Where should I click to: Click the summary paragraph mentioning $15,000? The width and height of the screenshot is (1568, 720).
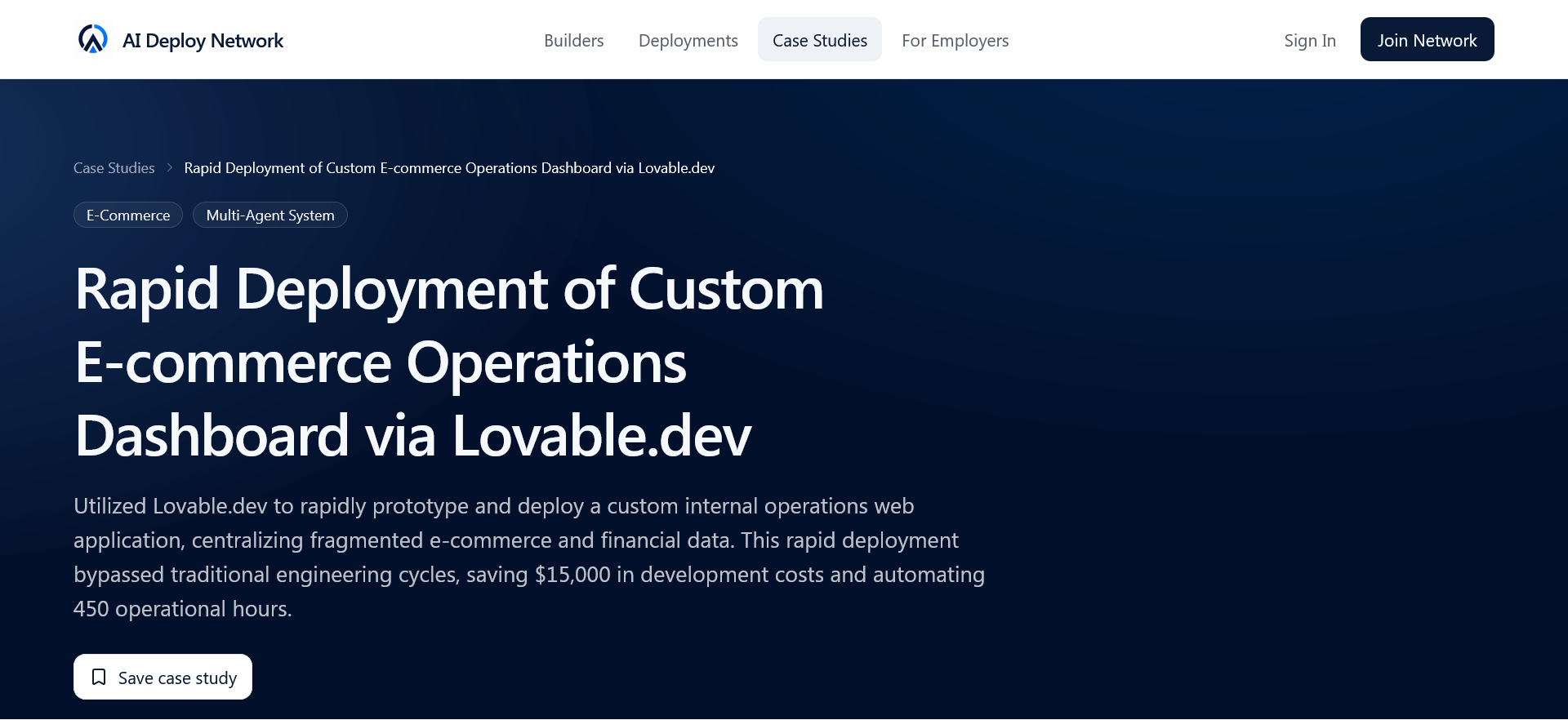(x=529, y=558)
